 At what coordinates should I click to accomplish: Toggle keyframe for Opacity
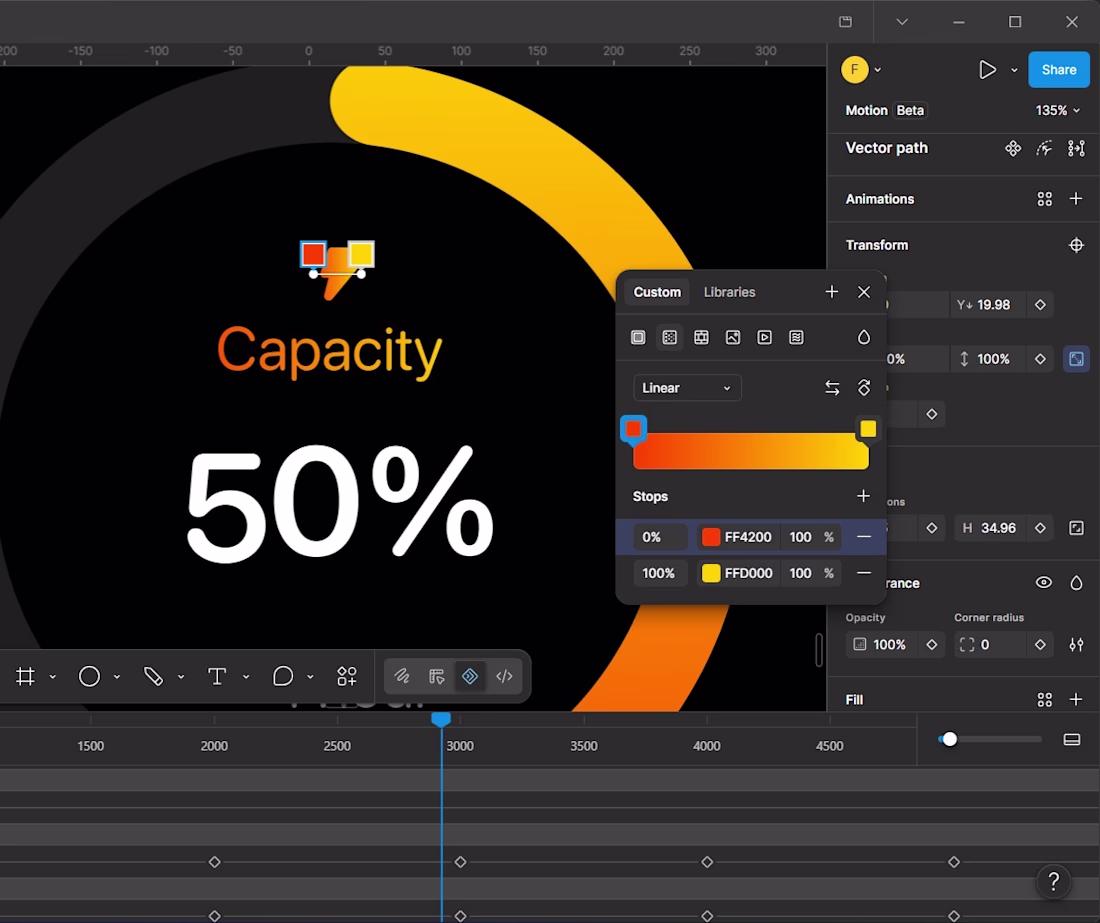[932, 645]
